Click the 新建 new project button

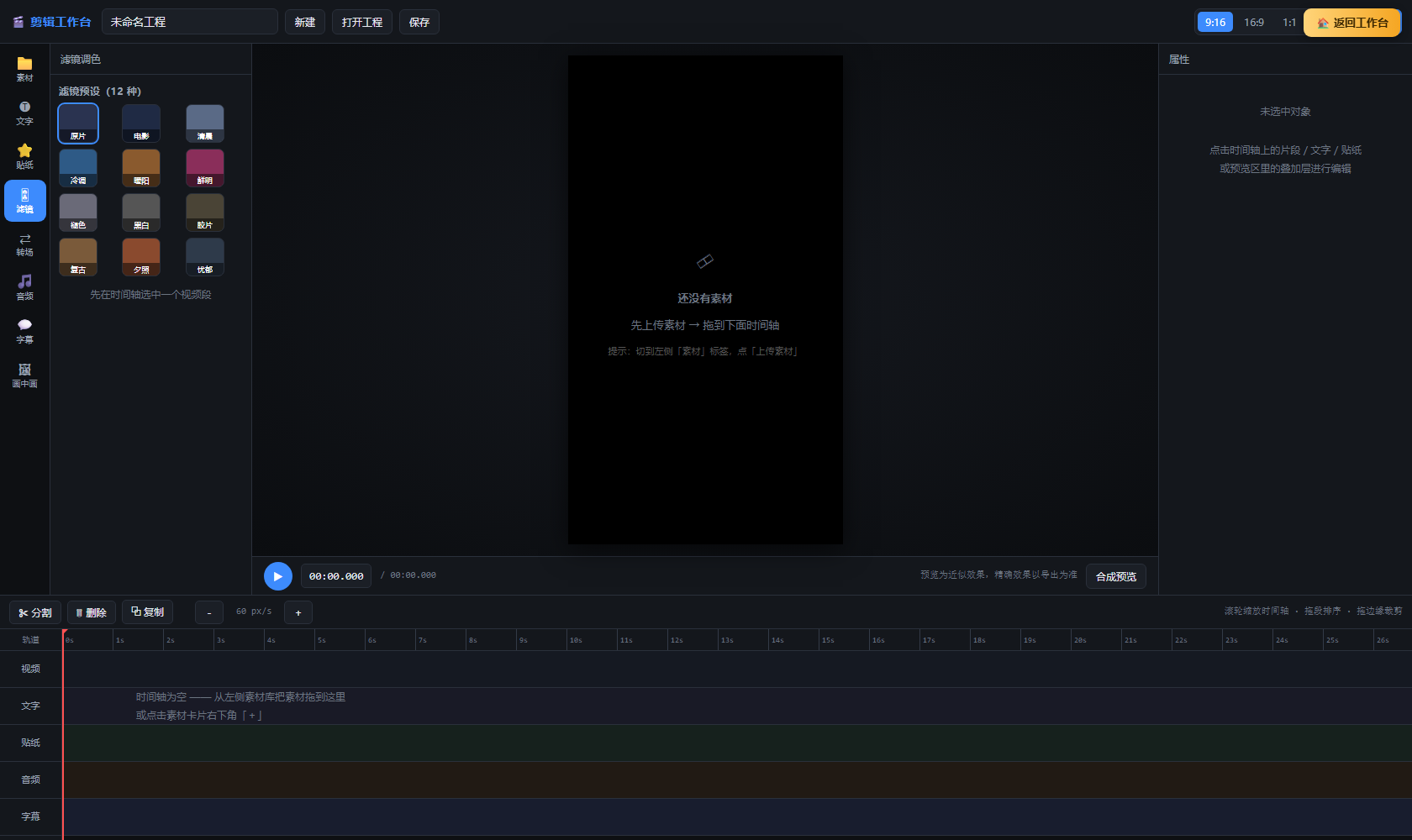click(x=305, y=22)
